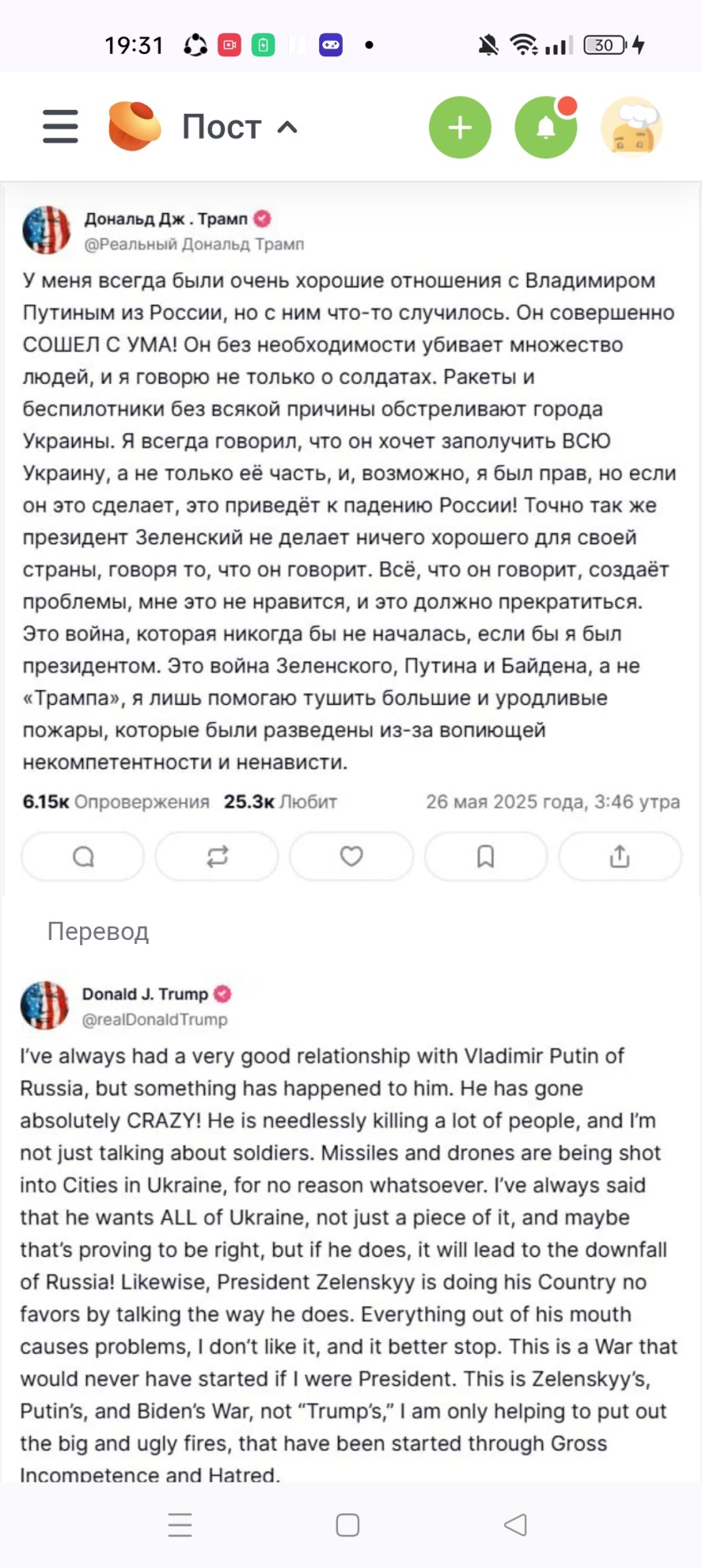Open Дональд Дж. Трамп profile name
Screen dimensions: 702x1568
(x=166, y=219)
